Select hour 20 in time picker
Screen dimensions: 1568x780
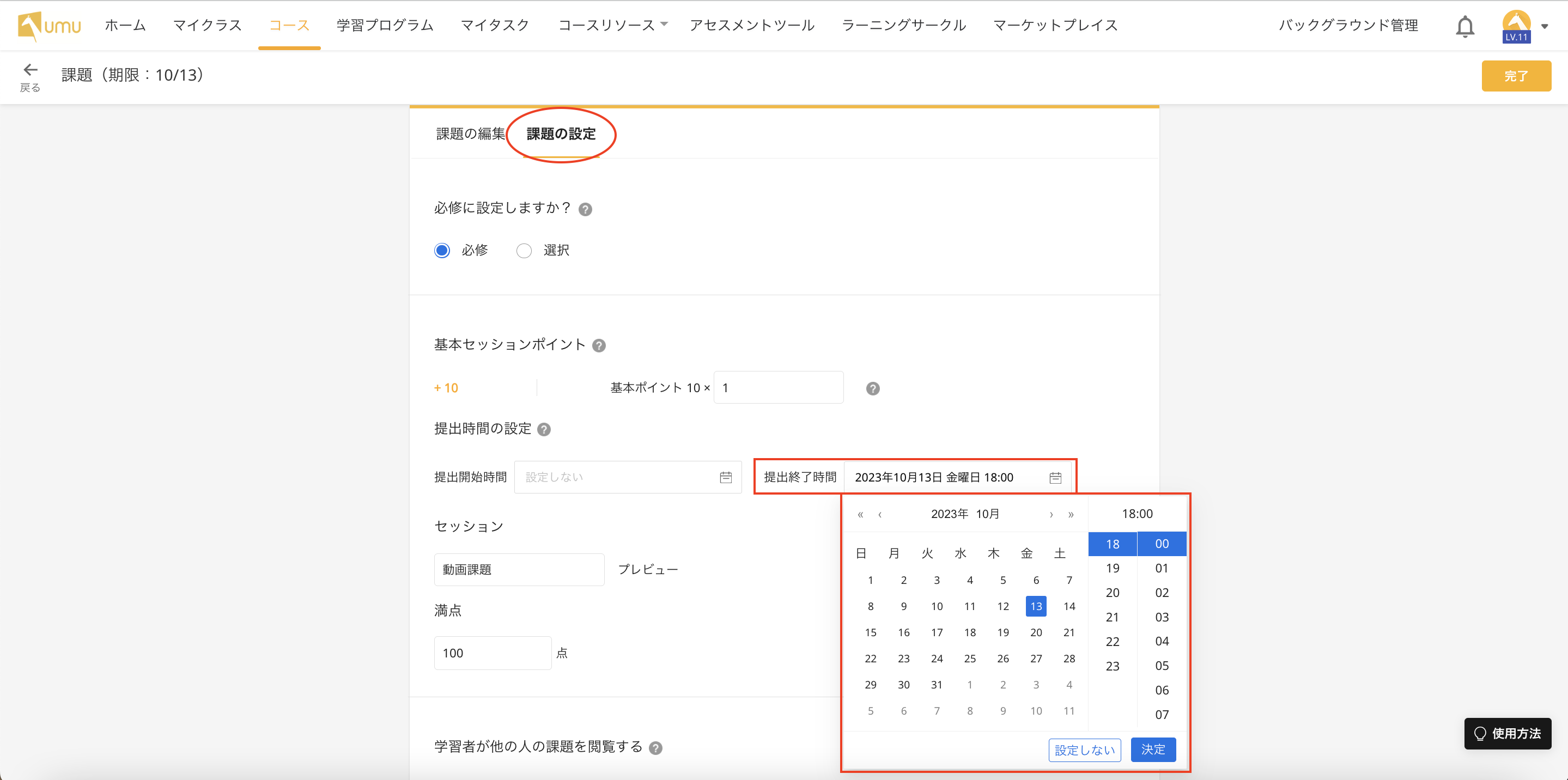[x=1112, y=593]
